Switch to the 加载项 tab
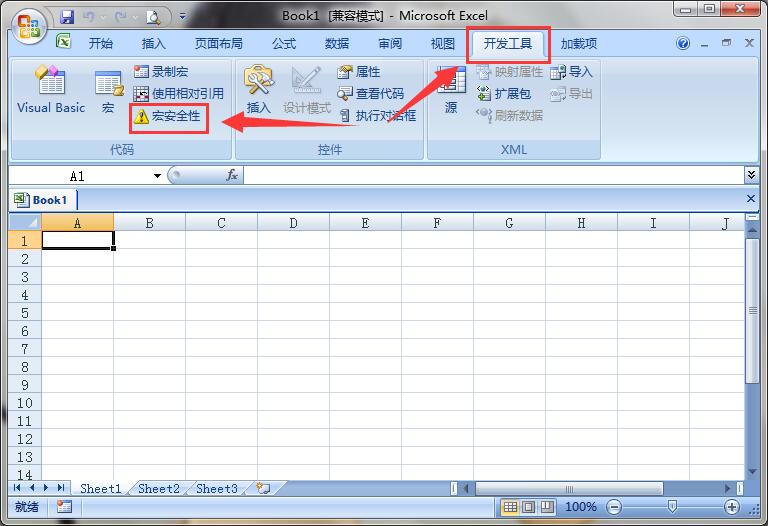Viewport: 768px width, 526px height. (x=579, y=44)
